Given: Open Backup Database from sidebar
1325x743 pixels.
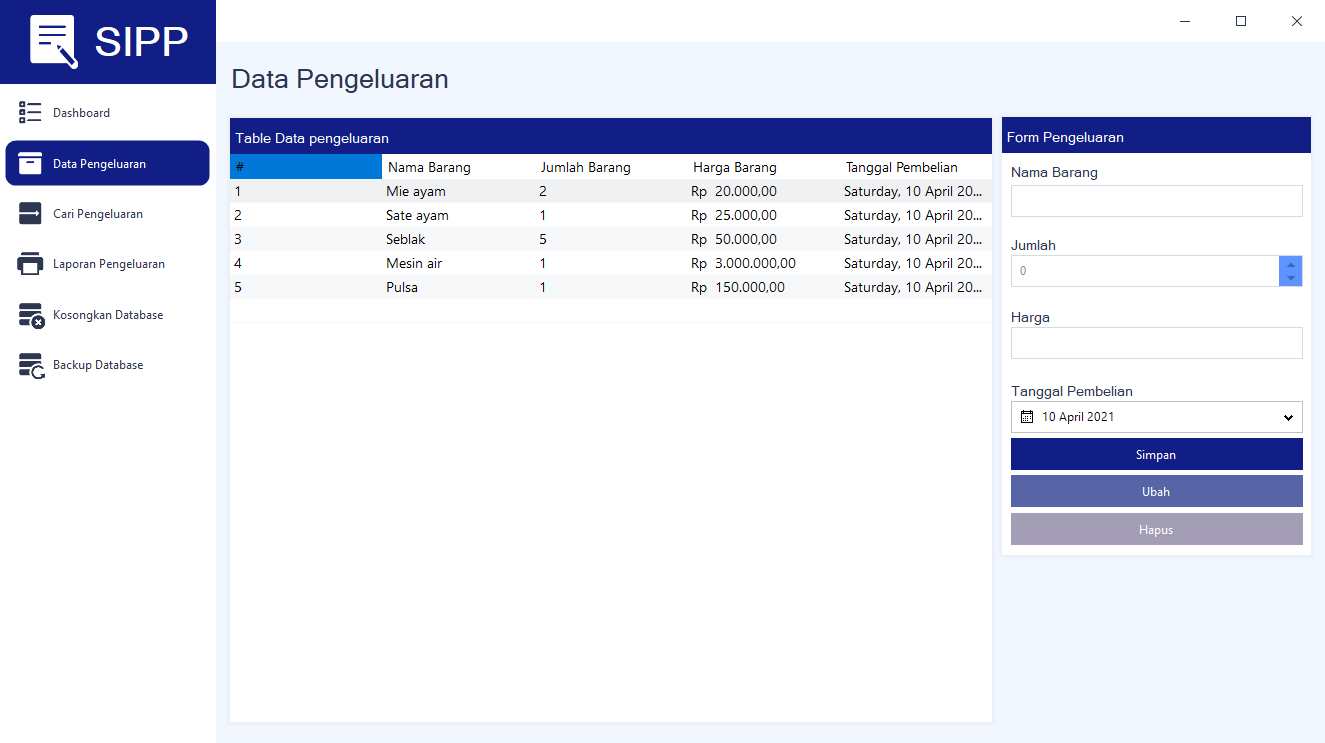Looking at the screenshot, I should tap(108, 365).
